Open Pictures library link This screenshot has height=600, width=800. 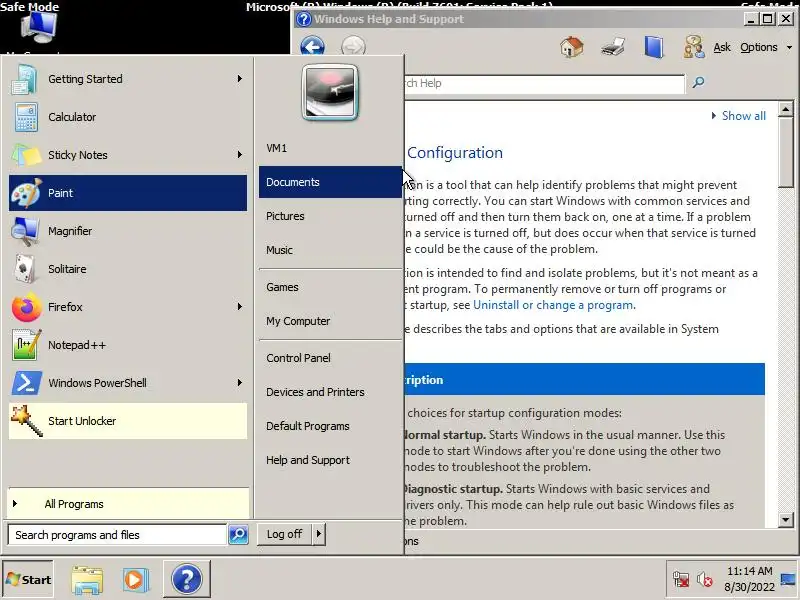pos(330,216)
